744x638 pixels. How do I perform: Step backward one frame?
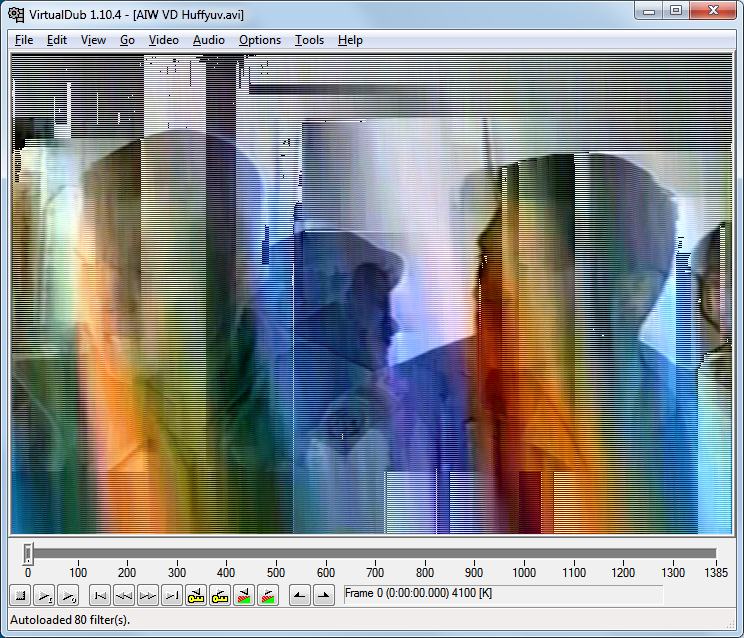coord(124,595)
